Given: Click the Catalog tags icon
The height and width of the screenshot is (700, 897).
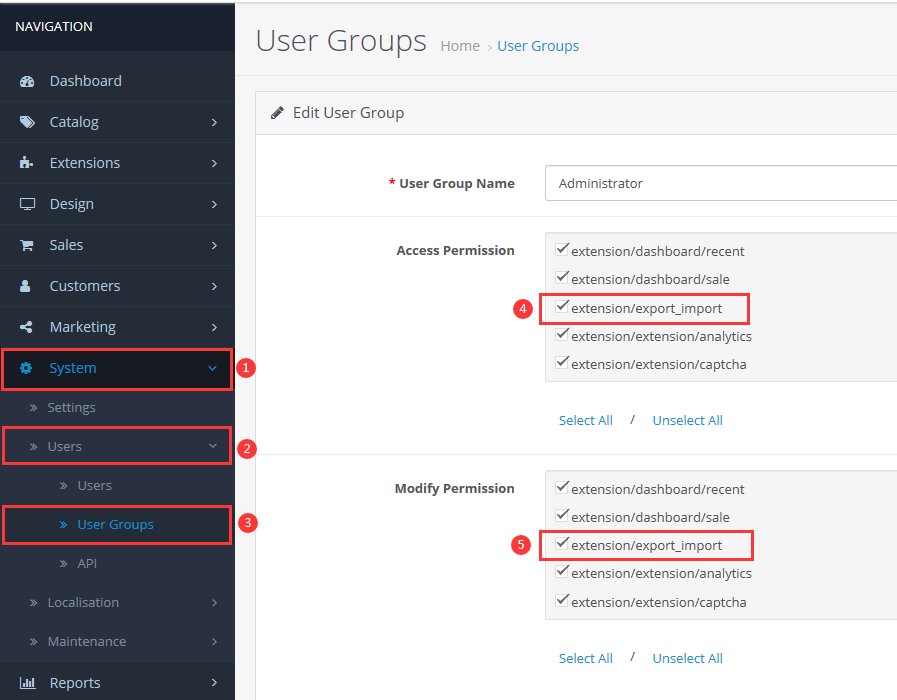Looking at the screenshot, I should [27, 122].
